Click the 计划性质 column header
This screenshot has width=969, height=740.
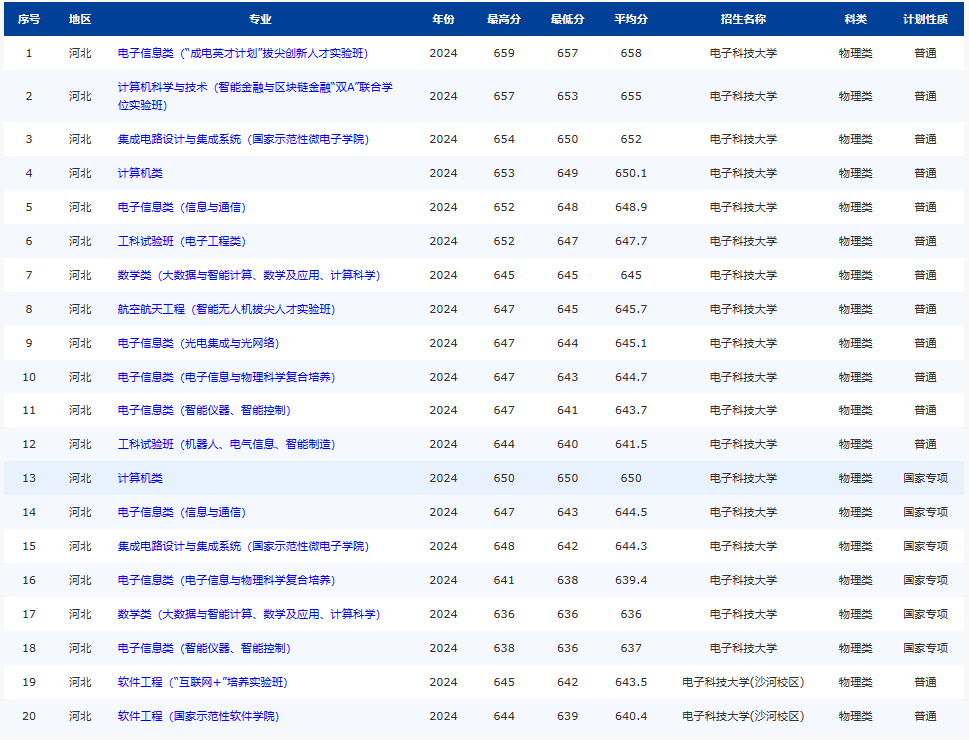926,19
